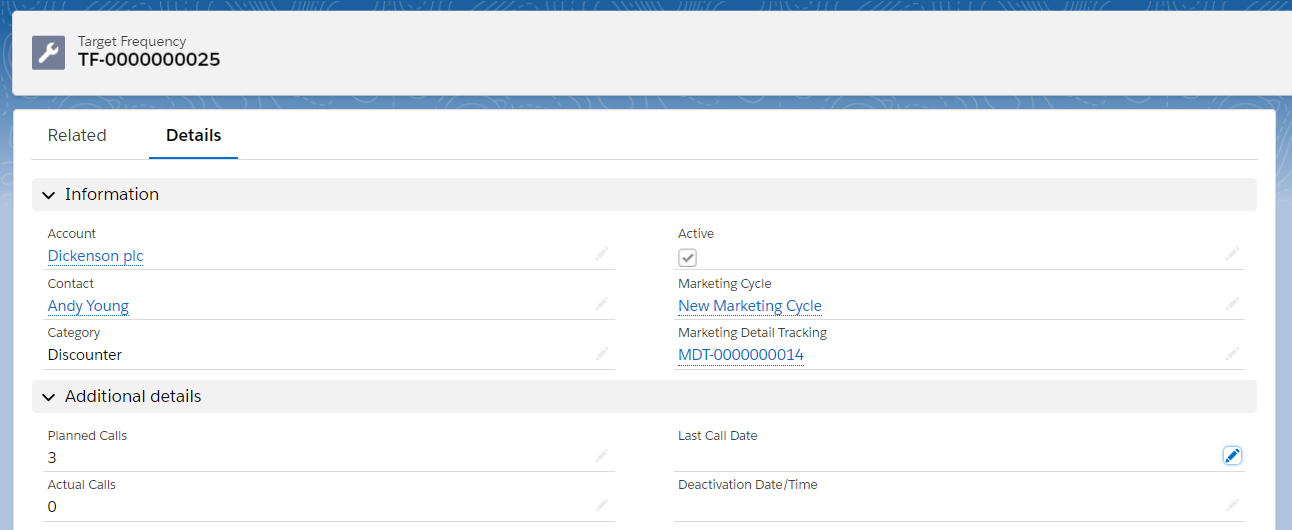This screenshot has height=530, width=1292.
Task: Edit Actual Calls pencil icon
Action: (x=602, y=505)
